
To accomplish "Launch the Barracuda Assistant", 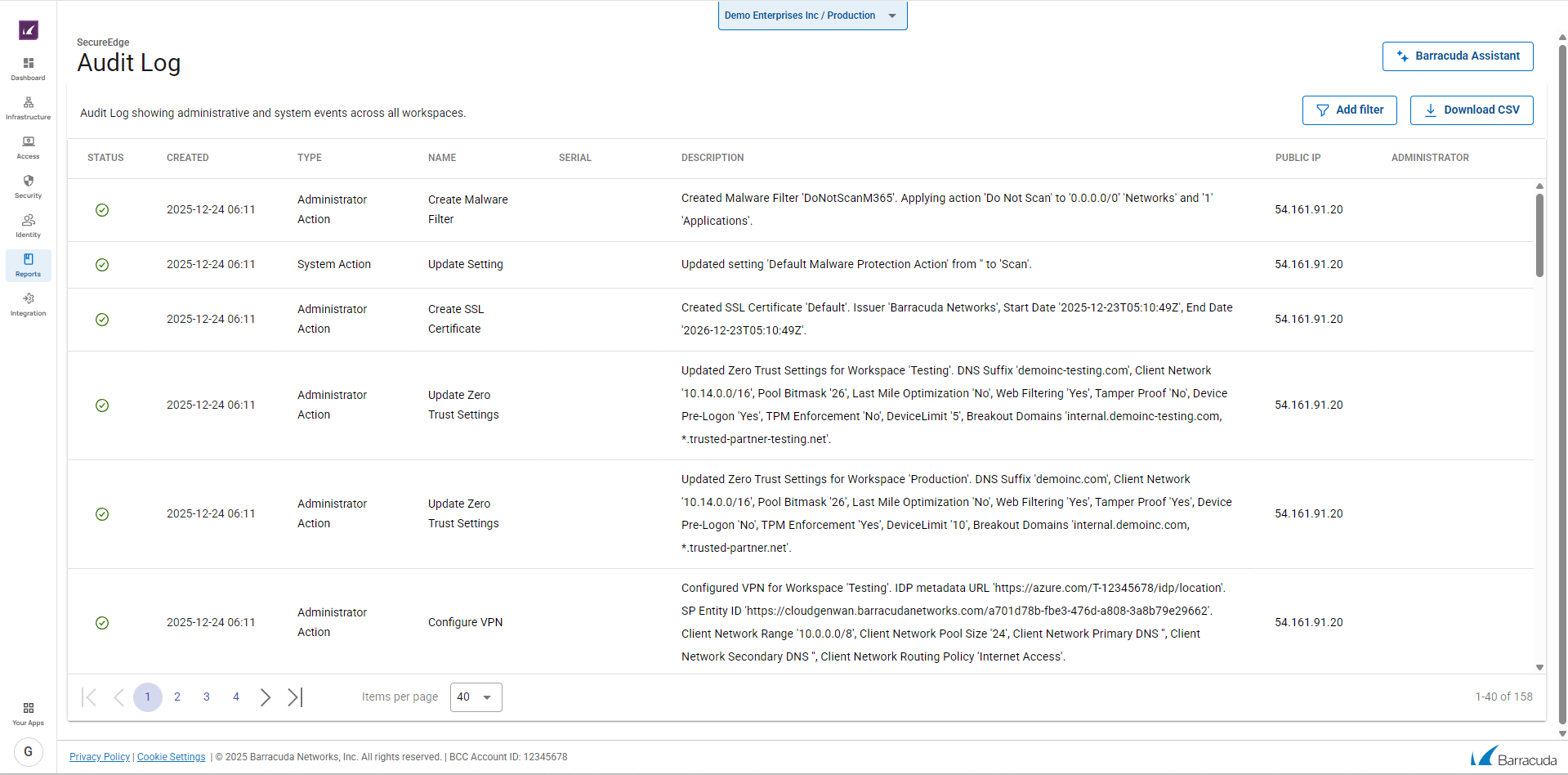I will (1457, 56).
